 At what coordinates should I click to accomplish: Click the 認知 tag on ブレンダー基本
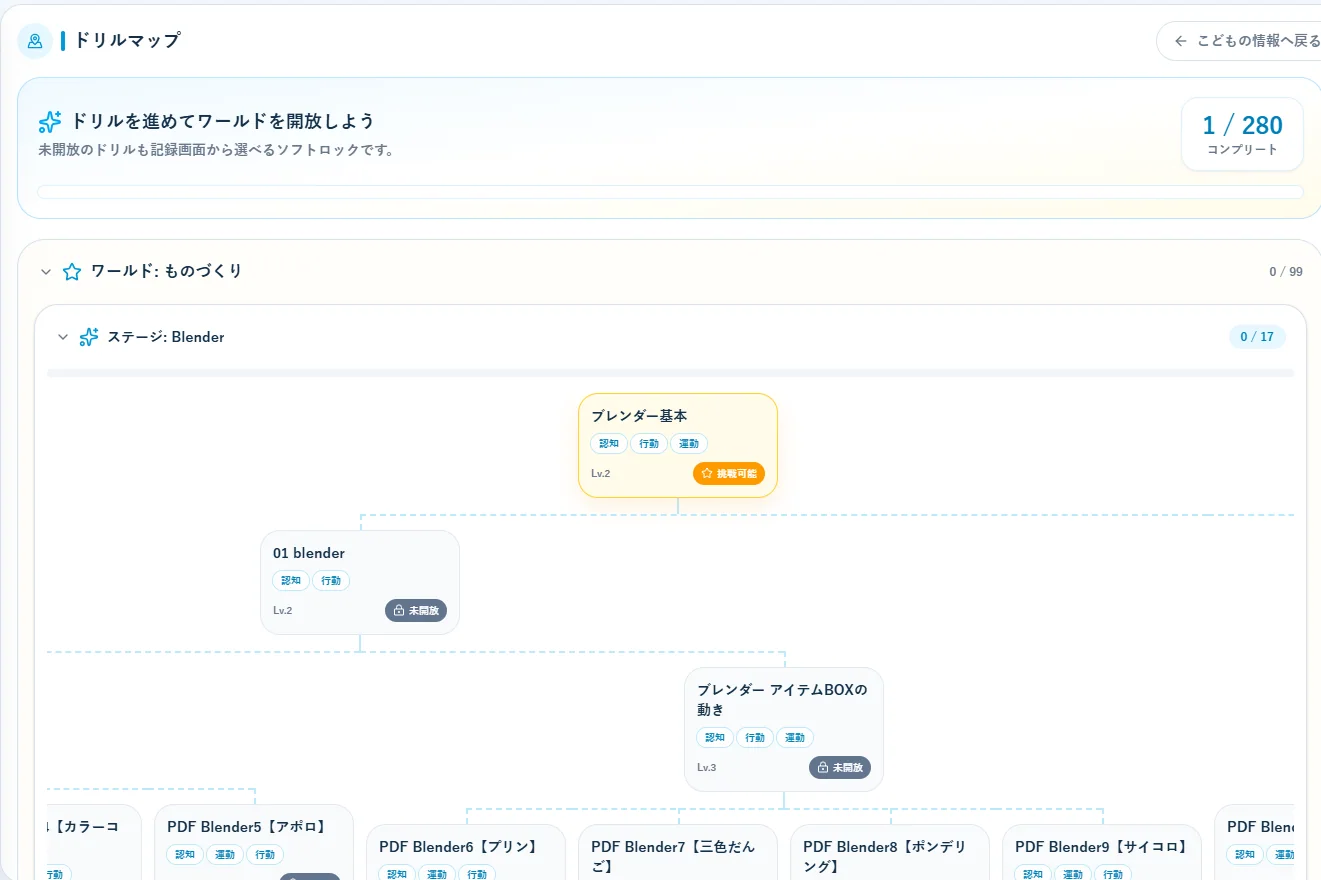609,443
